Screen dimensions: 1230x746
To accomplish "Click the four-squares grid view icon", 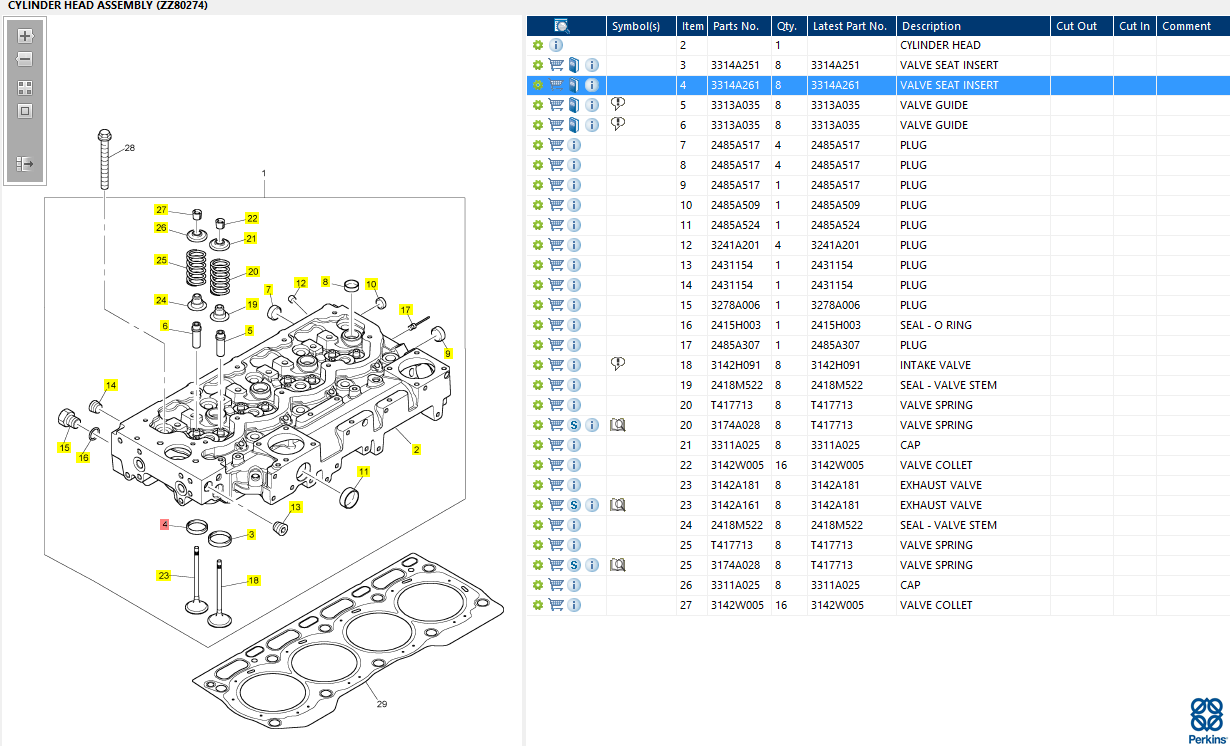I will 26,87.
